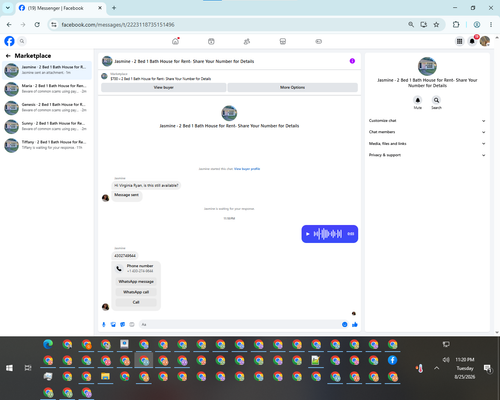
Task: Click the address bar URL
Action: (x=118, y=25)
